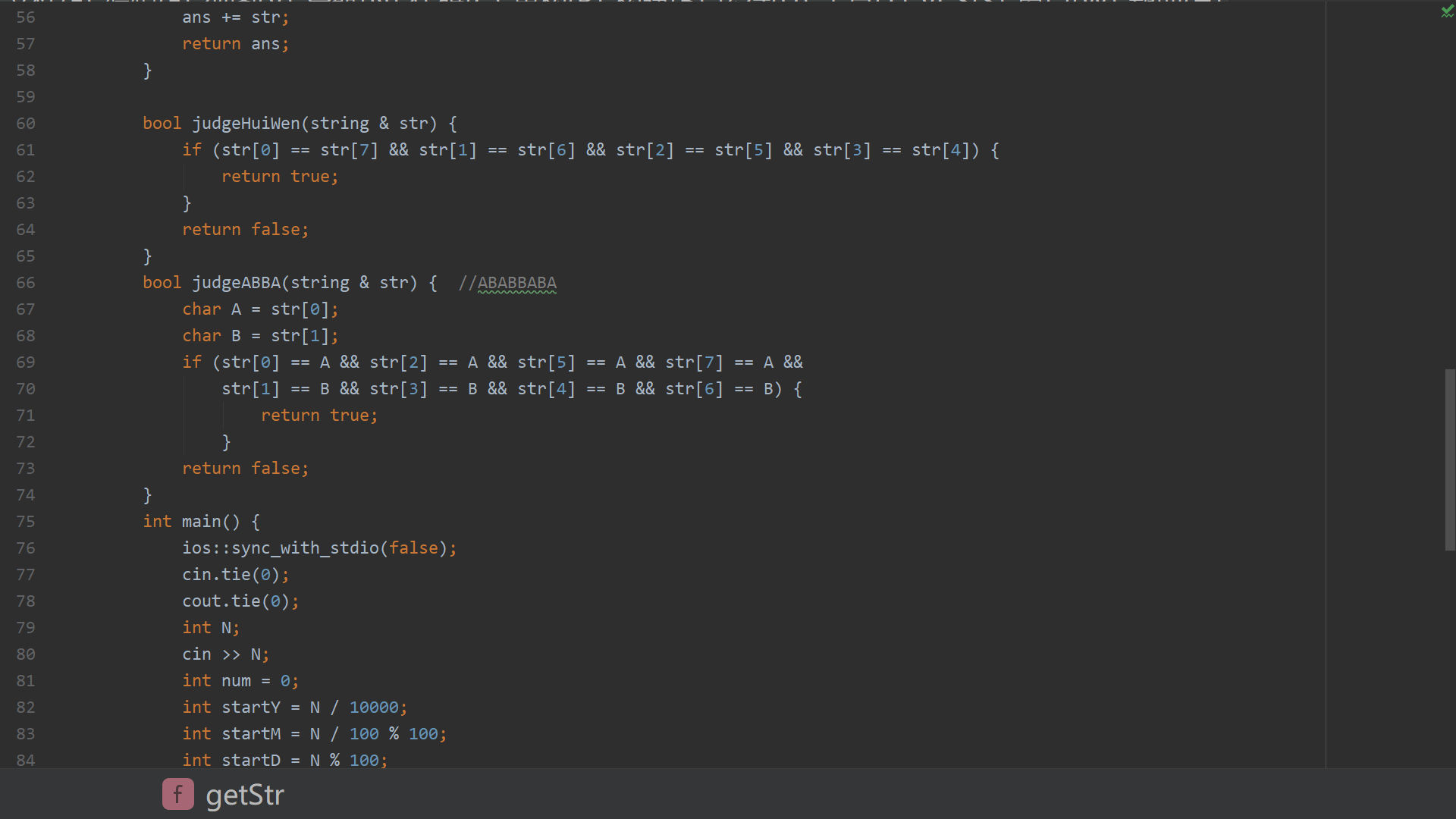Image resolution: width=1456 pixels, height=819 pixels.
Task: Click the getStr breadcrumb label
Action: 245,795
